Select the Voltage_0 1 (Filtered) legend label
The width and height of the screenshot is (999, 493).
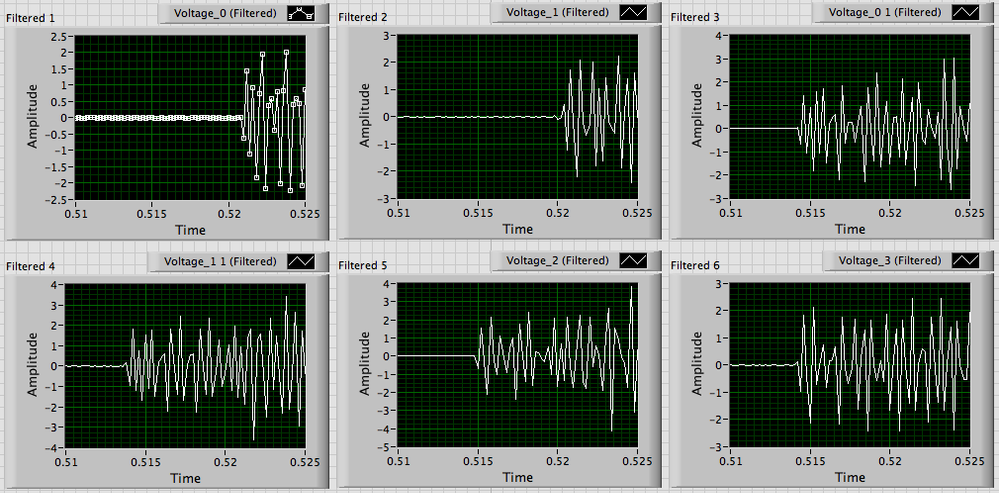[886, 12]
